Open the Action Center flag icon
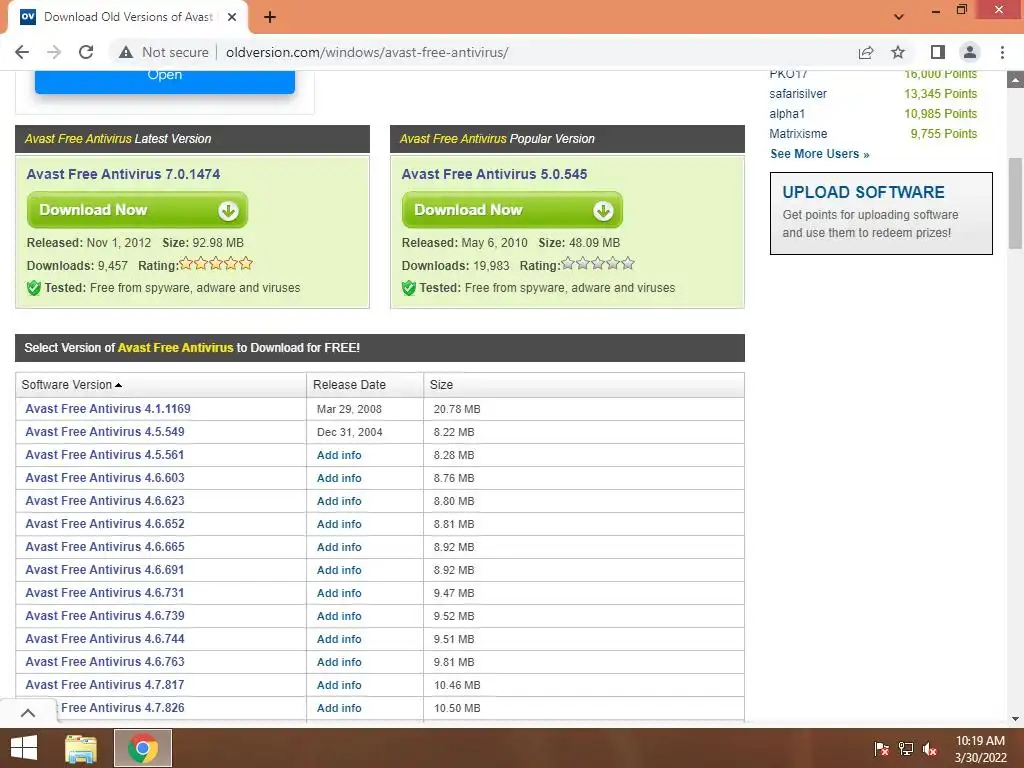 (x=881, y=749)
